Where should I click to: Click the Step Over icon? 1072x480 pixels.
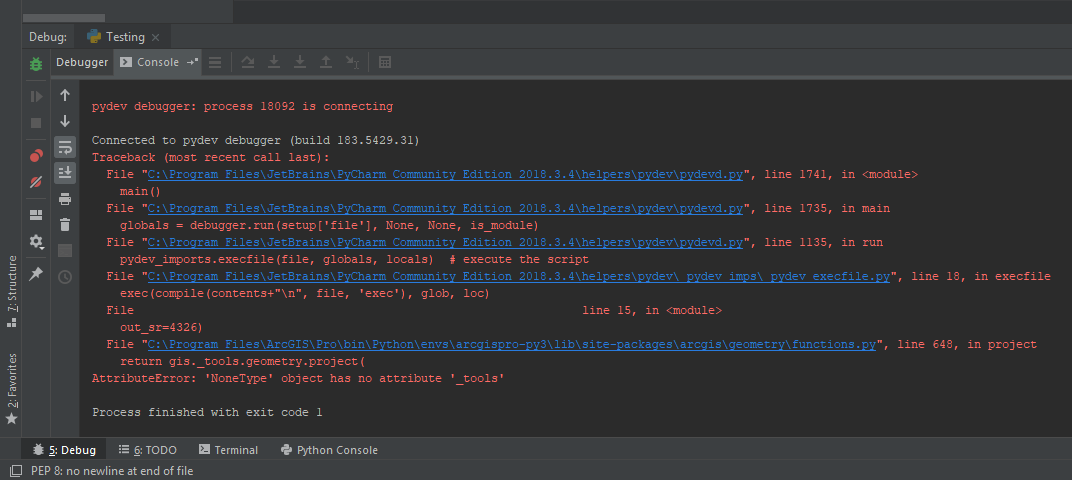pyautogui.click(x=248, y=62)
